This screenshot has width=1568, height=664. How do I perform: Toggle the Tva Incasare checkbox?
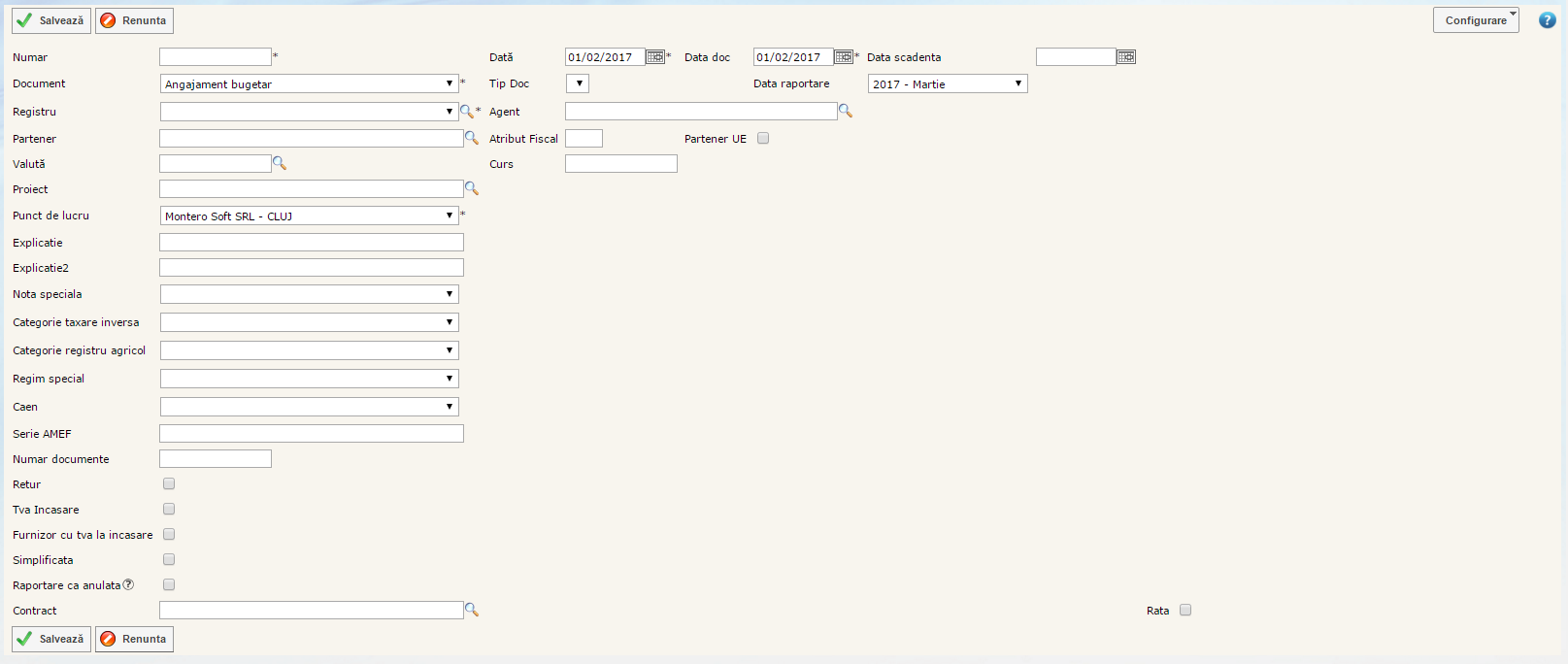(169, 509)
